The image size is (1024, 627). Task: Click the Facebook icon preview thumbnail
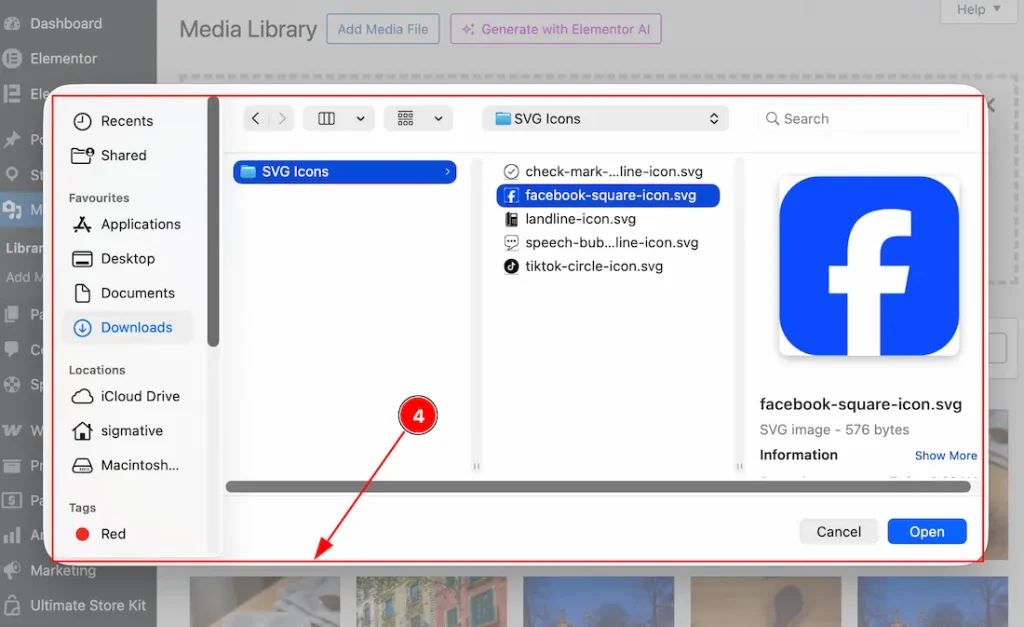coord(868,266)
